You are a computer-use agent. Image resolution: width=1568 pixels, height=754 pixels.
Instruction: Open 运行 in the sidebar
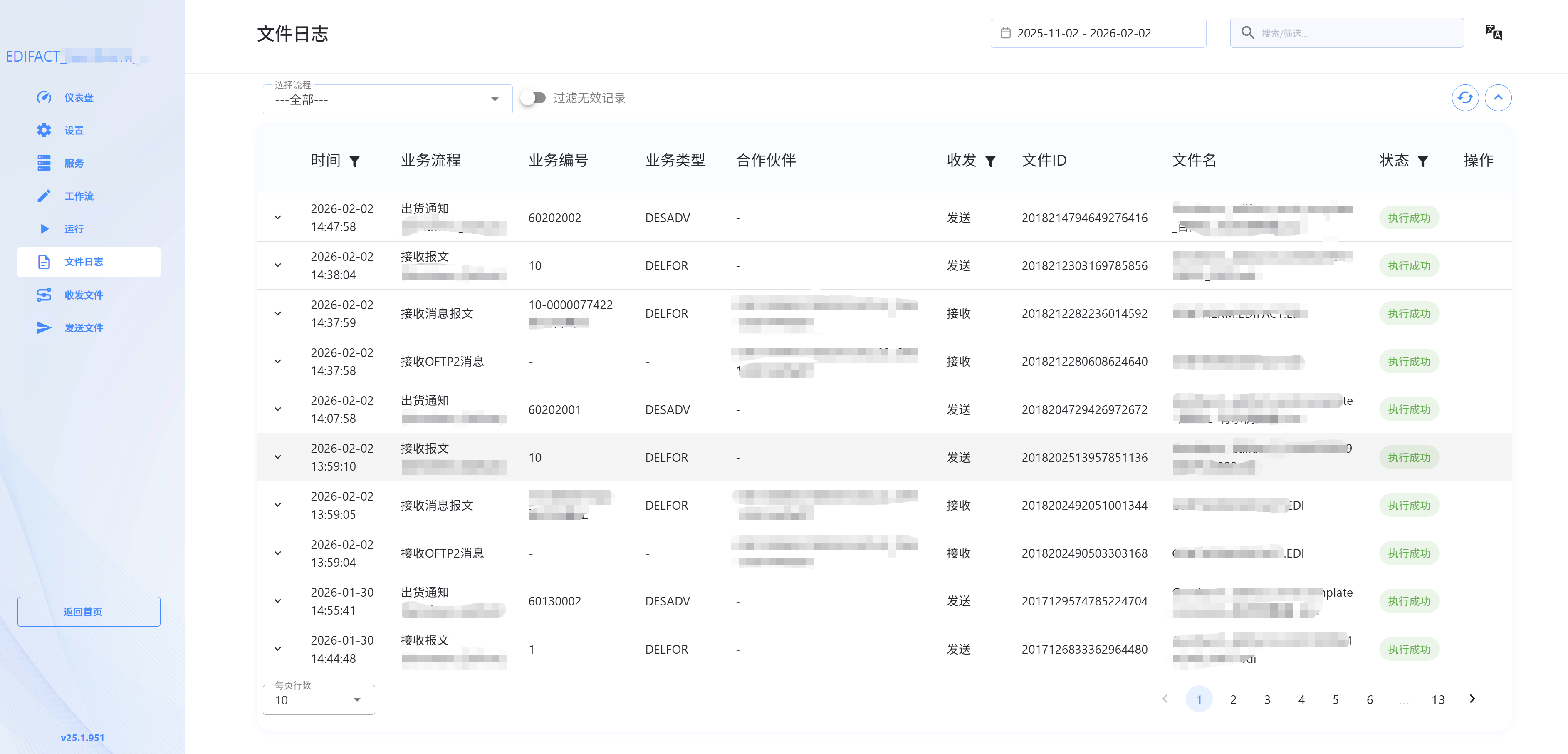tap(89, 229)
